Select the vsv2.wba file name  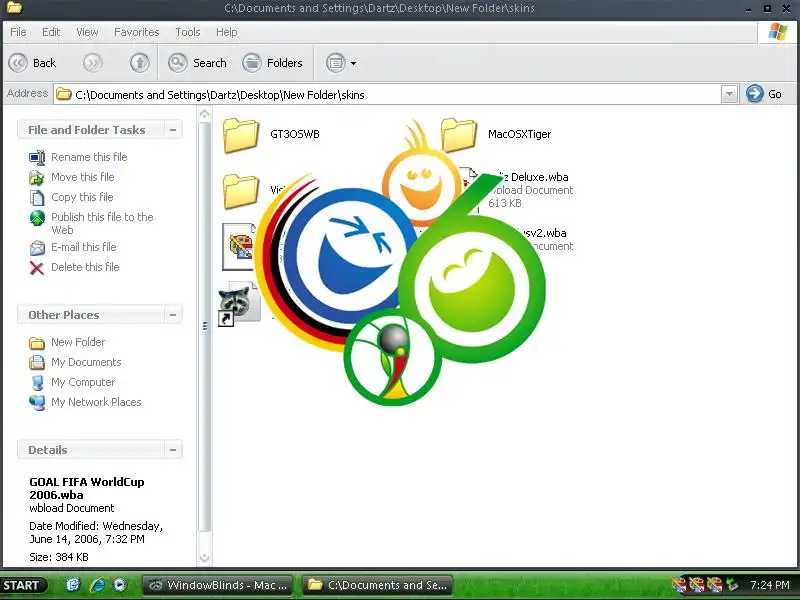point(542,233)
